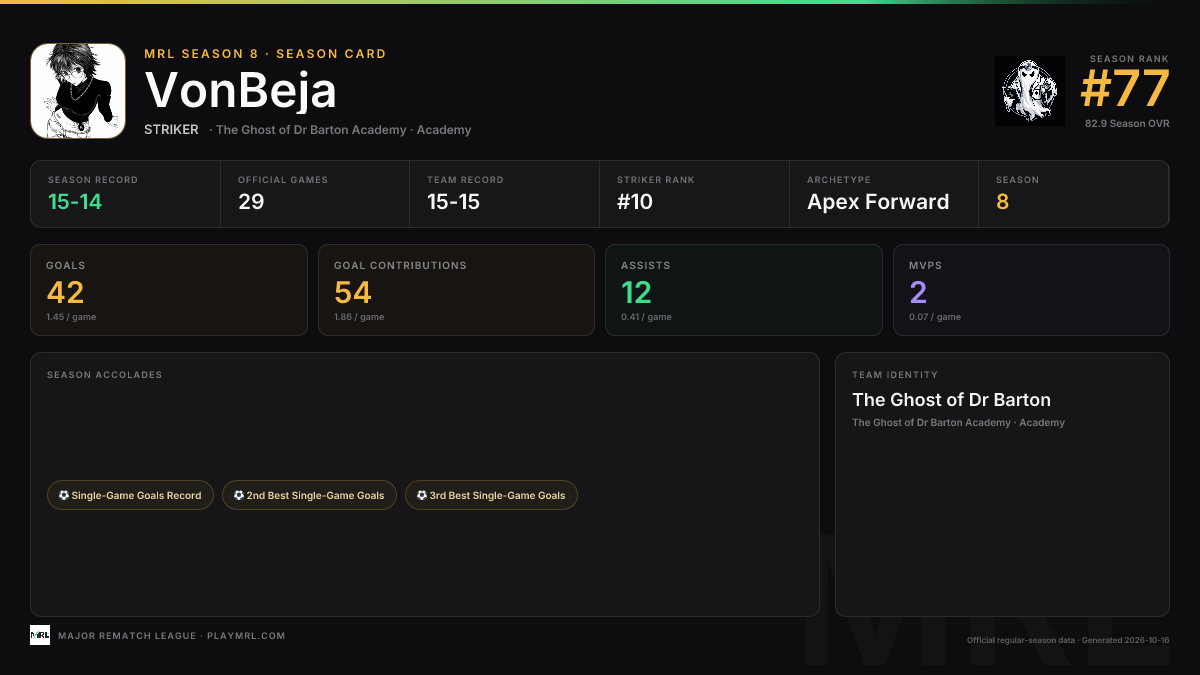Screen dimensions: 1200x675
Task: Click the Official regular-season data generated note
Action: [x=1067, y=640]
